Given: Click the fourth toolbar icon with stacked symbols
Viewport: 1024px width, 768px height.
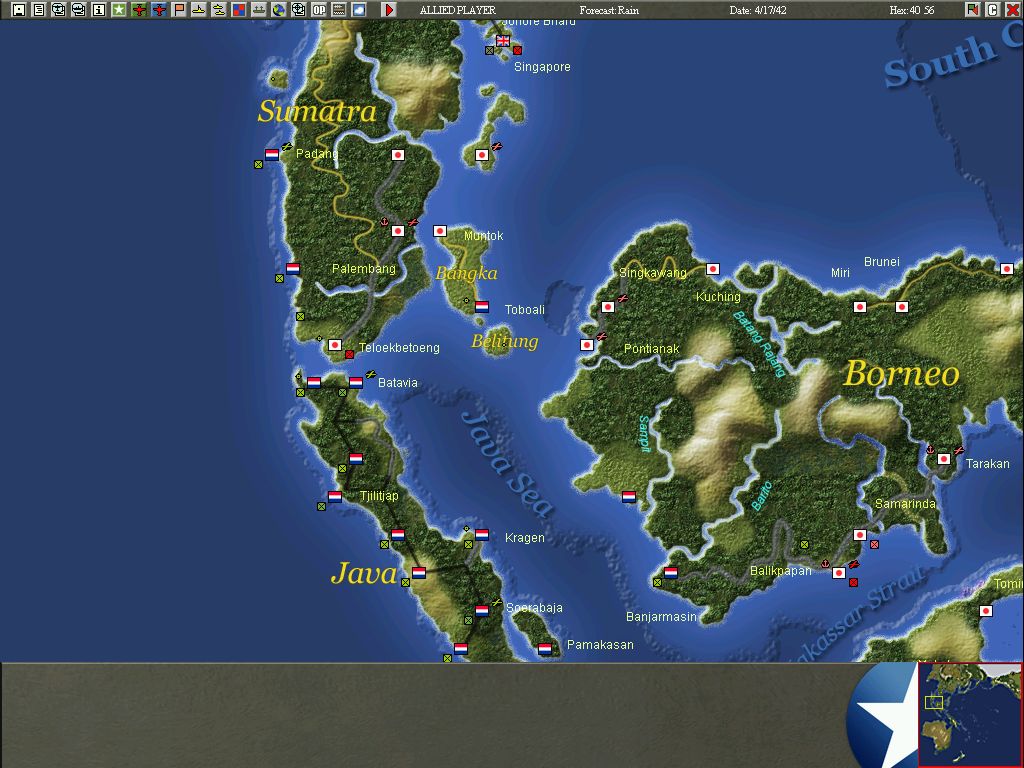Looking at the screenshot, I should [78, 9].
